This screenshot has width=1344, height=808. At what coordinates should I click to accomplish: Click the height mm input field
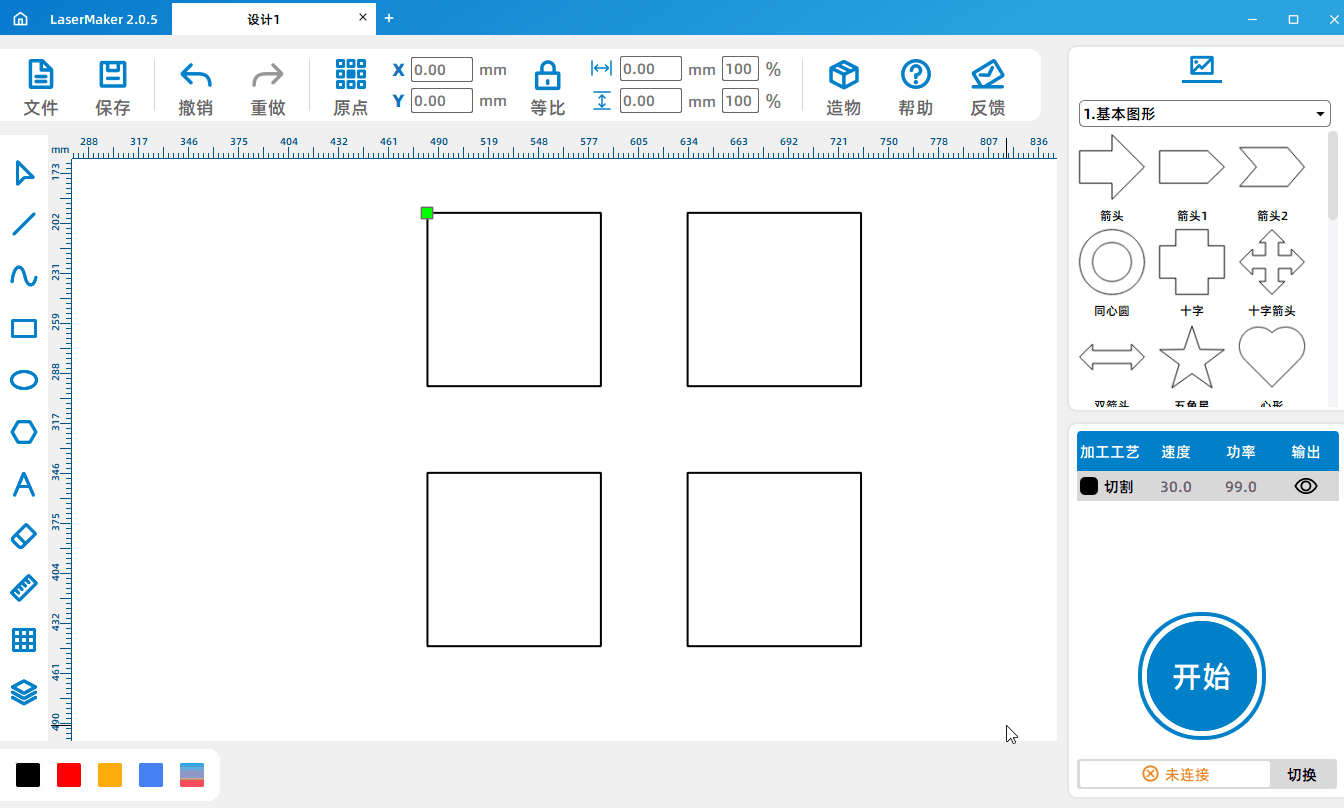pos(651,101)
